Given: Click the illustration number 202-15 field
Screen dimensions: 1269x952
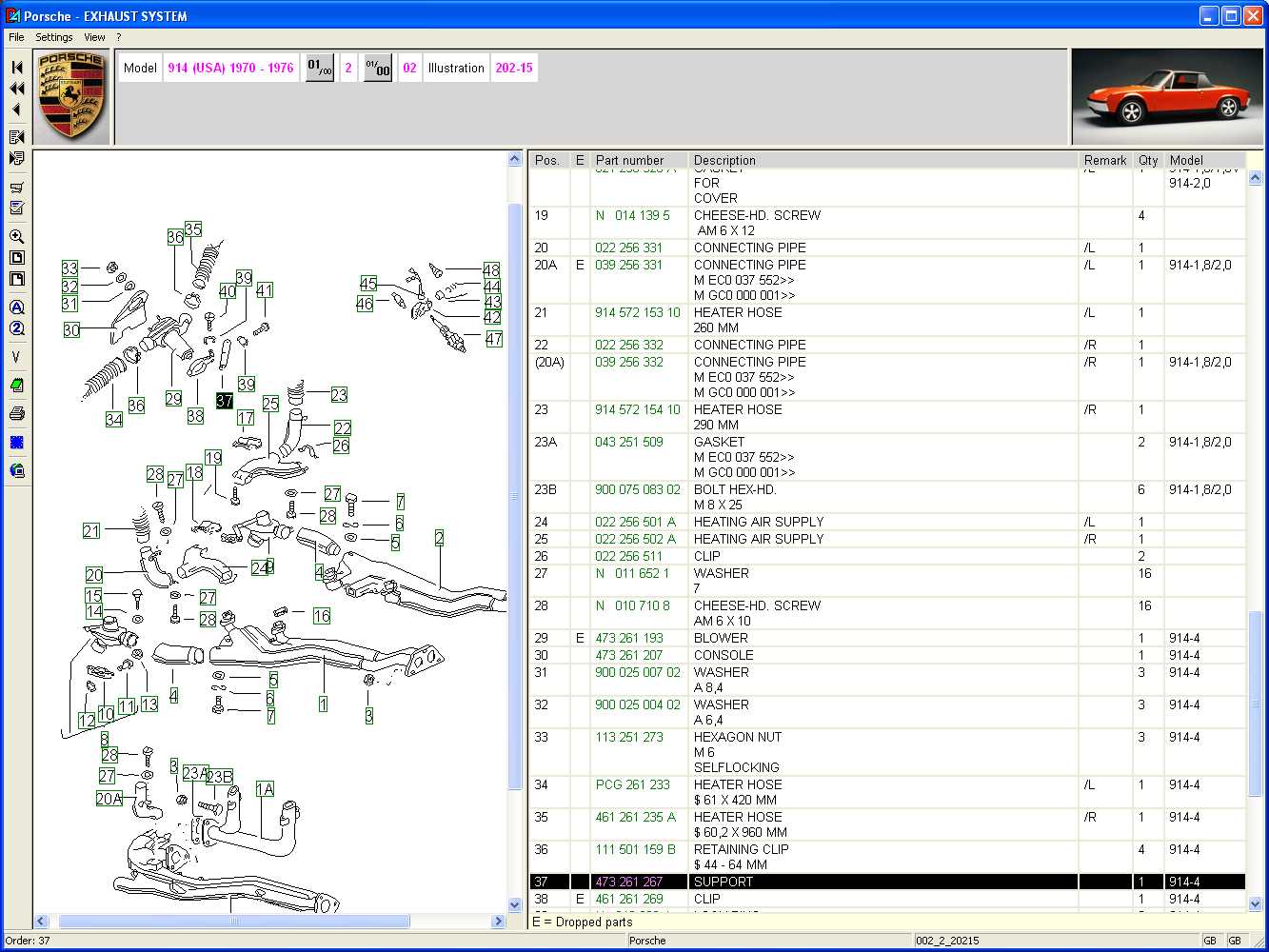Looking at the screenshot, I should (x=514, y=68).
